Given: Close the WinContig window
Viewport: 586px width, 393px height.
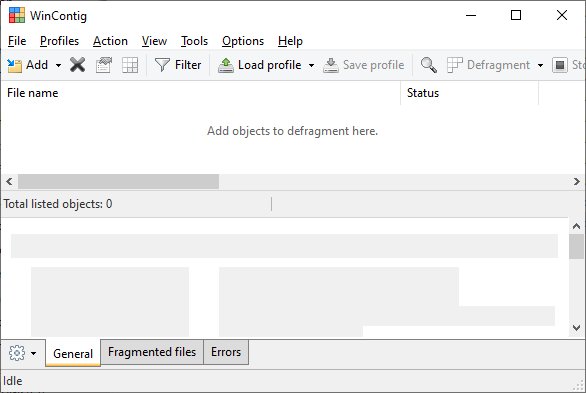Looking at the screenshot, I should pos(562,15).
